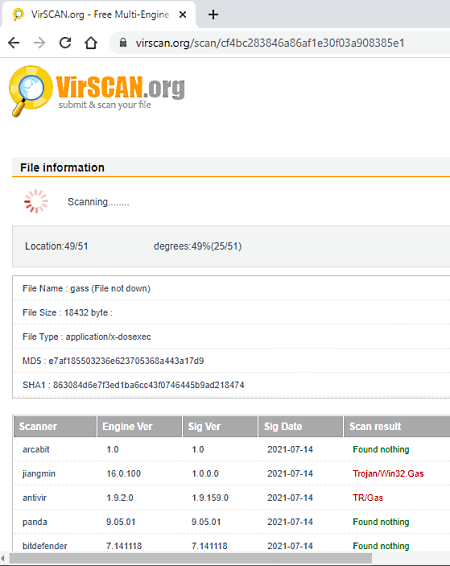Viewport: 450px width, 566px height.
Task: Click the Scanning status text
Action: tap(98, 202)
